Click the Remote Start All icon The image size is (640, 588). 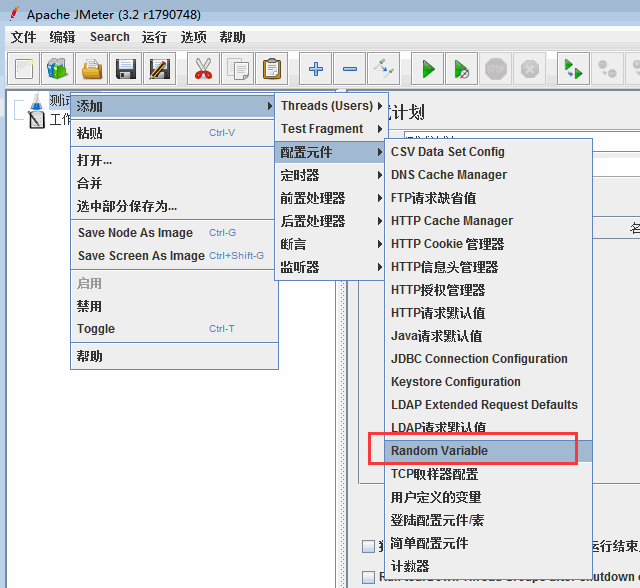(x=573, y=69)
